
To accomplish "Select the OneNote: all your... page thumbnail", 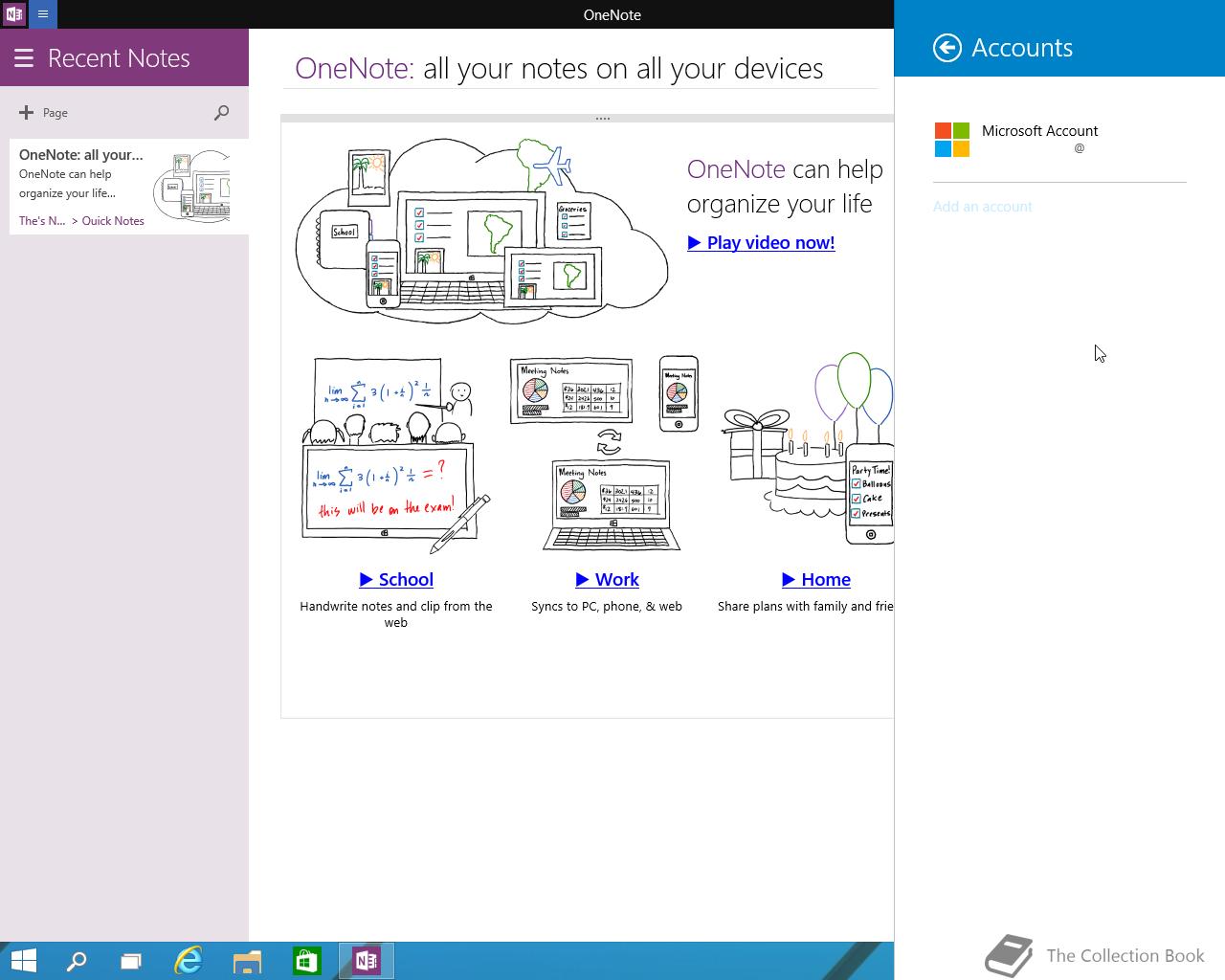I will [x=192, y=186].
